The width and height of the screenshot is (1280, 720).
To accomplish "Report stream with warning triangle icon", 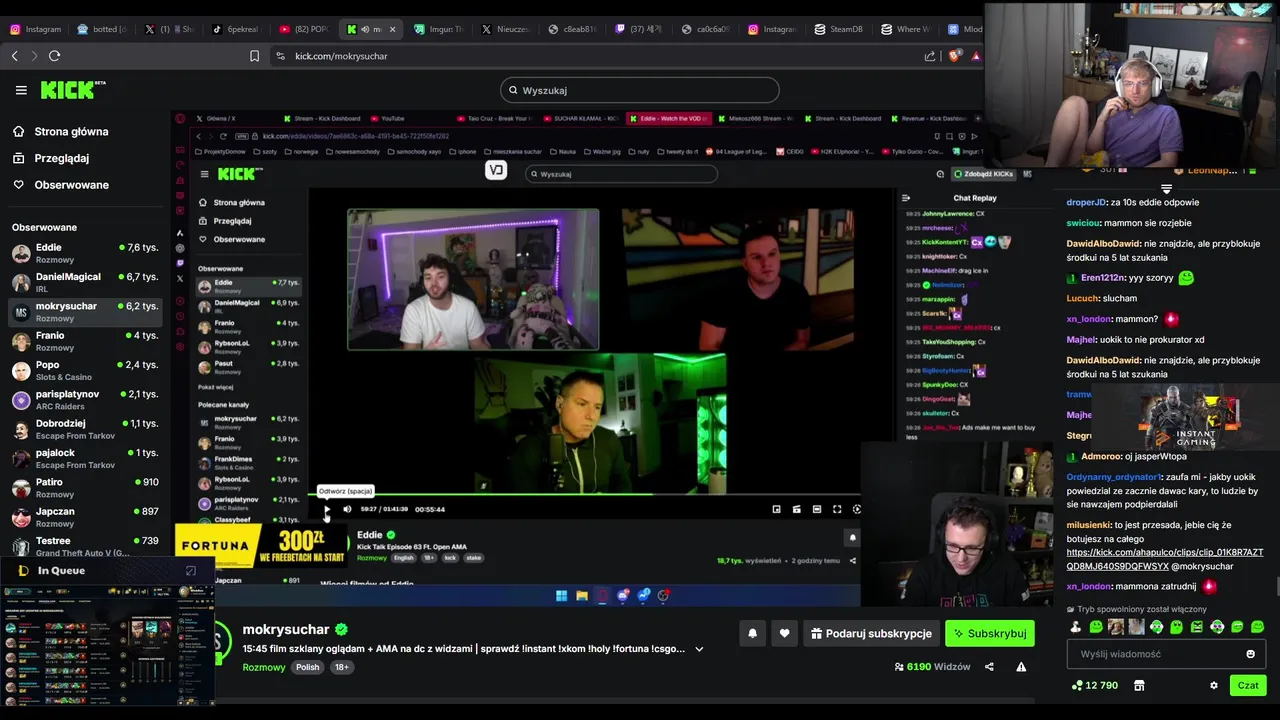I will tap(1021, 667).
